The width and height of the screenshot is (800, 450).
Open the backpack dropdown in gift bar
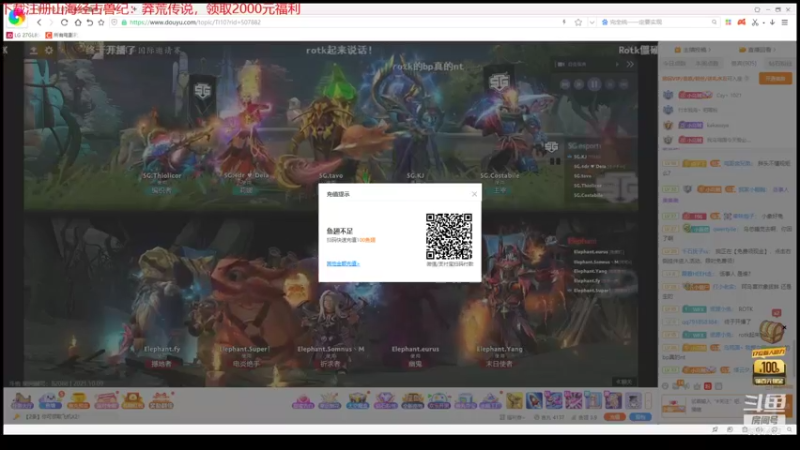pos(512,417)
